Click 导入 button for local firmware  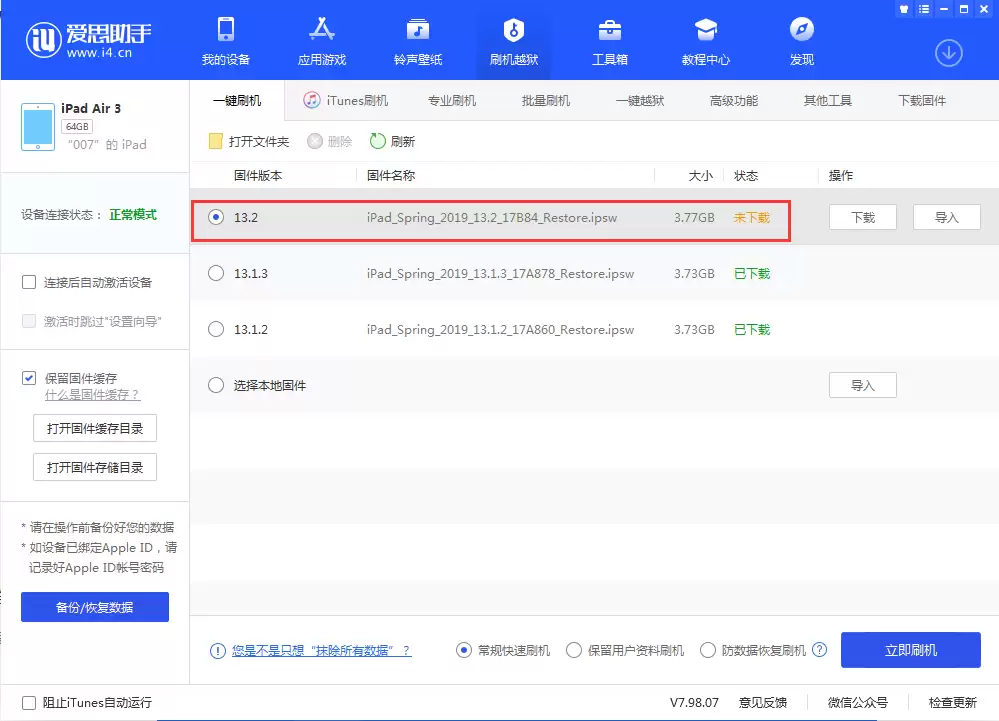[x=863, y=385]
